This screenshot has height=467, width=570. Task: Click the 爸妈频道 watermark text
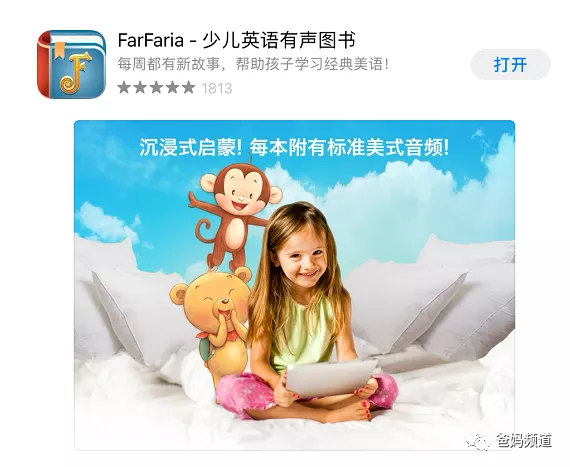point(524,441)
